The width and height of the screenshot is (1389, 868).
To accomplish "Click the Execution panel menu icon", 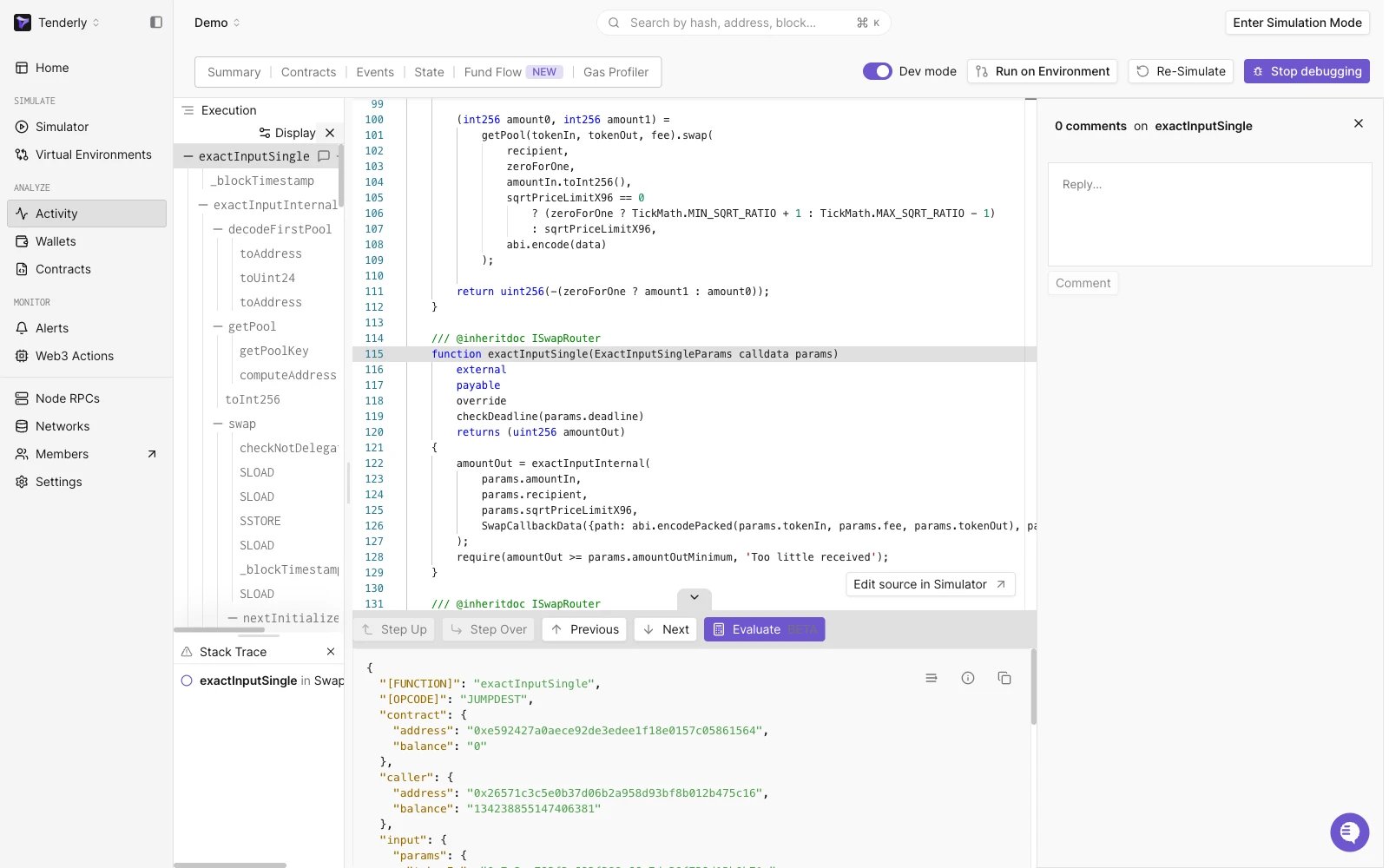I will 188,110.
